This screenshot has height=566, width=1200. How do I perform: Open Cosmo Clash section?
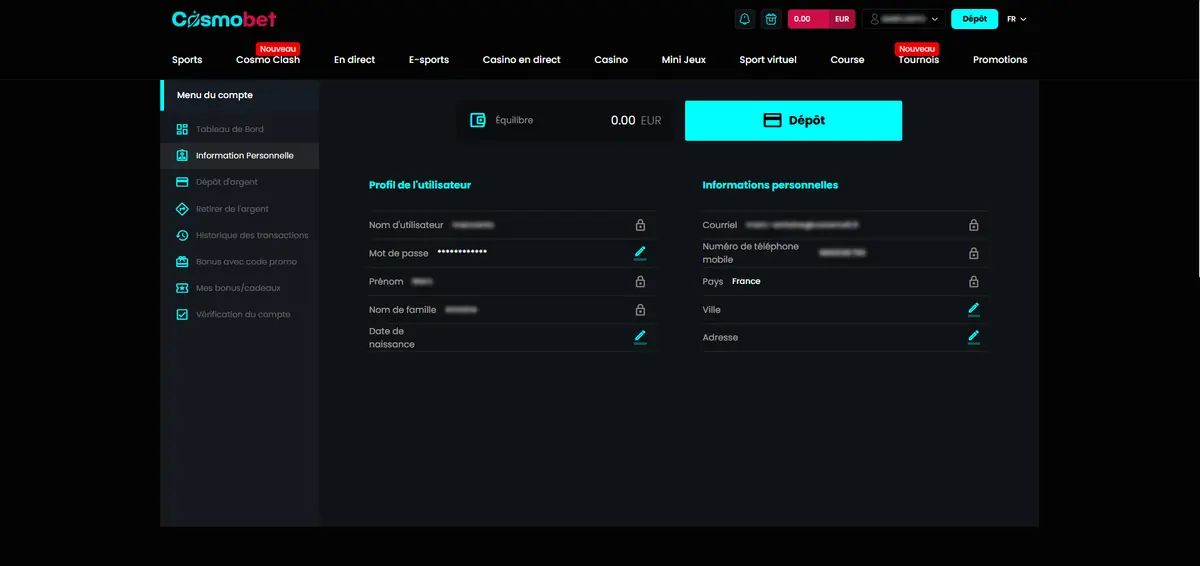[x=268, y=60]
